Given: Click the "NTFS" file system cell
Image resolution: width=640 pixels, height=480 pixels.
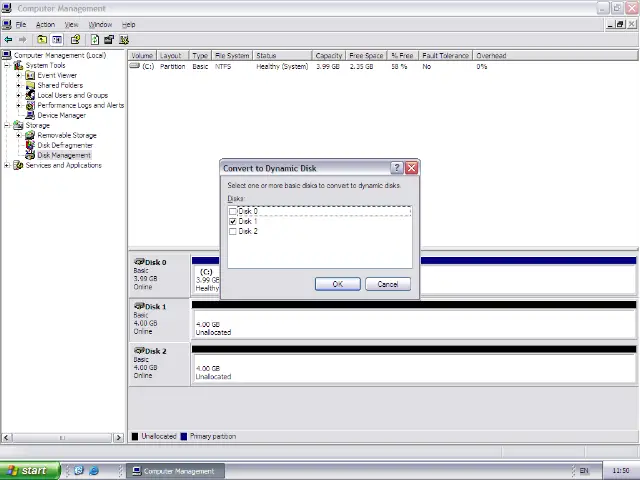Looking at the screenshot, I should coord(223,67).
